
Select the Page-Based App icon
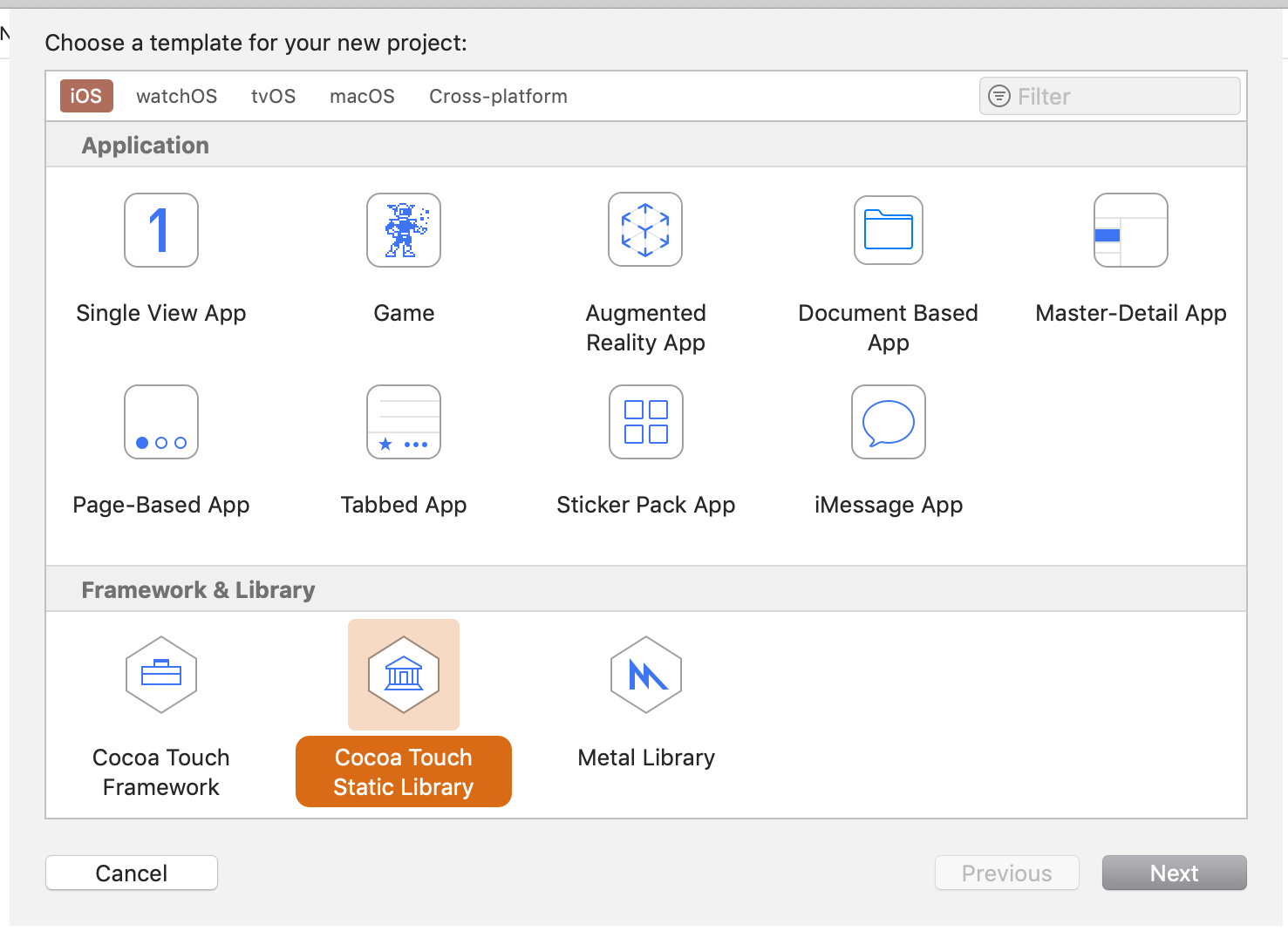click(160, 422)
